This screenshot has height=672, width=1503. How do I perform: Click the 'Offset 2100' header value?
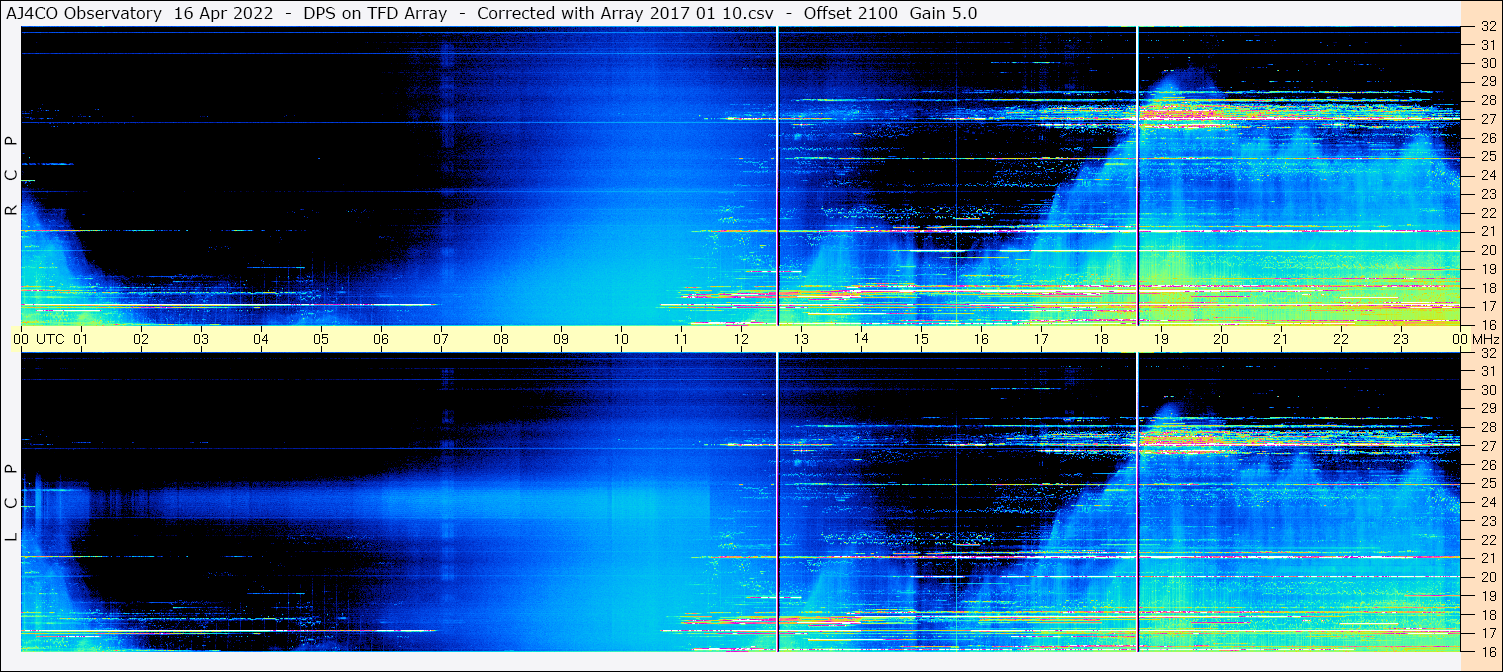click(851, 13)
